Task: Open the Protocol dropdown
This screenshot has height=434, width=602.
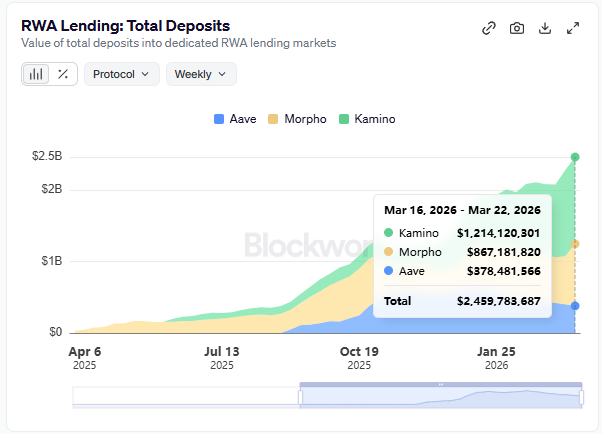Action: pyautogui.click(x=121, y=74)
